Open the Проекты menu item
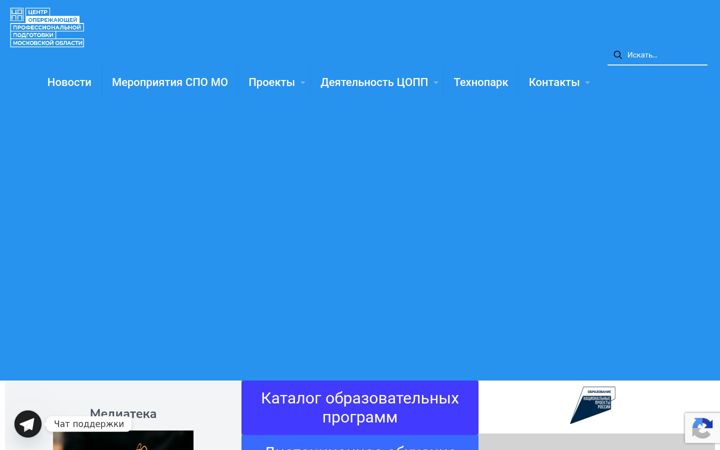This screenshot has height=450, width=720. 271,83
